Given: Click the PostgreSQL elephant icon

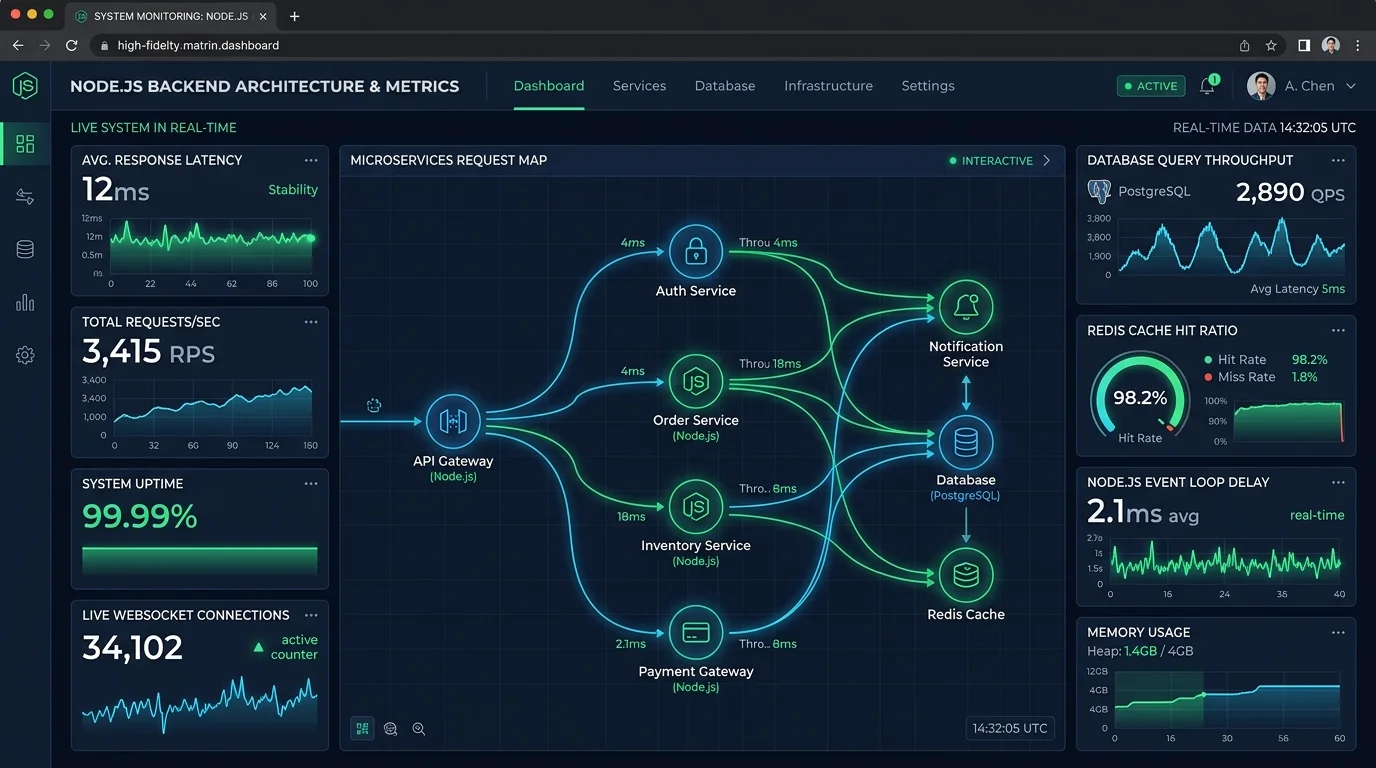Looking at the screenshot, I should [x=1099, y=191].
